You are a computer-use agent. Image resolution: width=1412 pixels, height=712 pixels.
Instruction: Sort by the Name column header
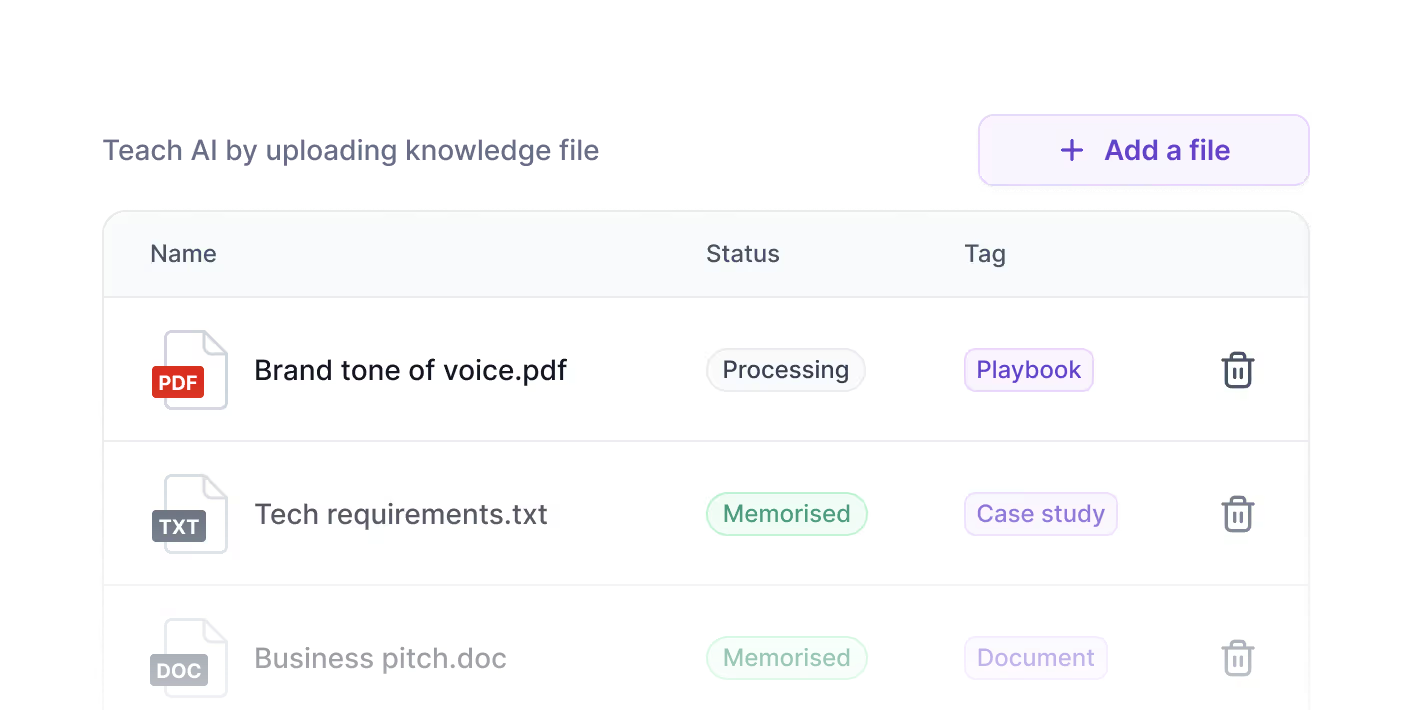pos(183,254)
